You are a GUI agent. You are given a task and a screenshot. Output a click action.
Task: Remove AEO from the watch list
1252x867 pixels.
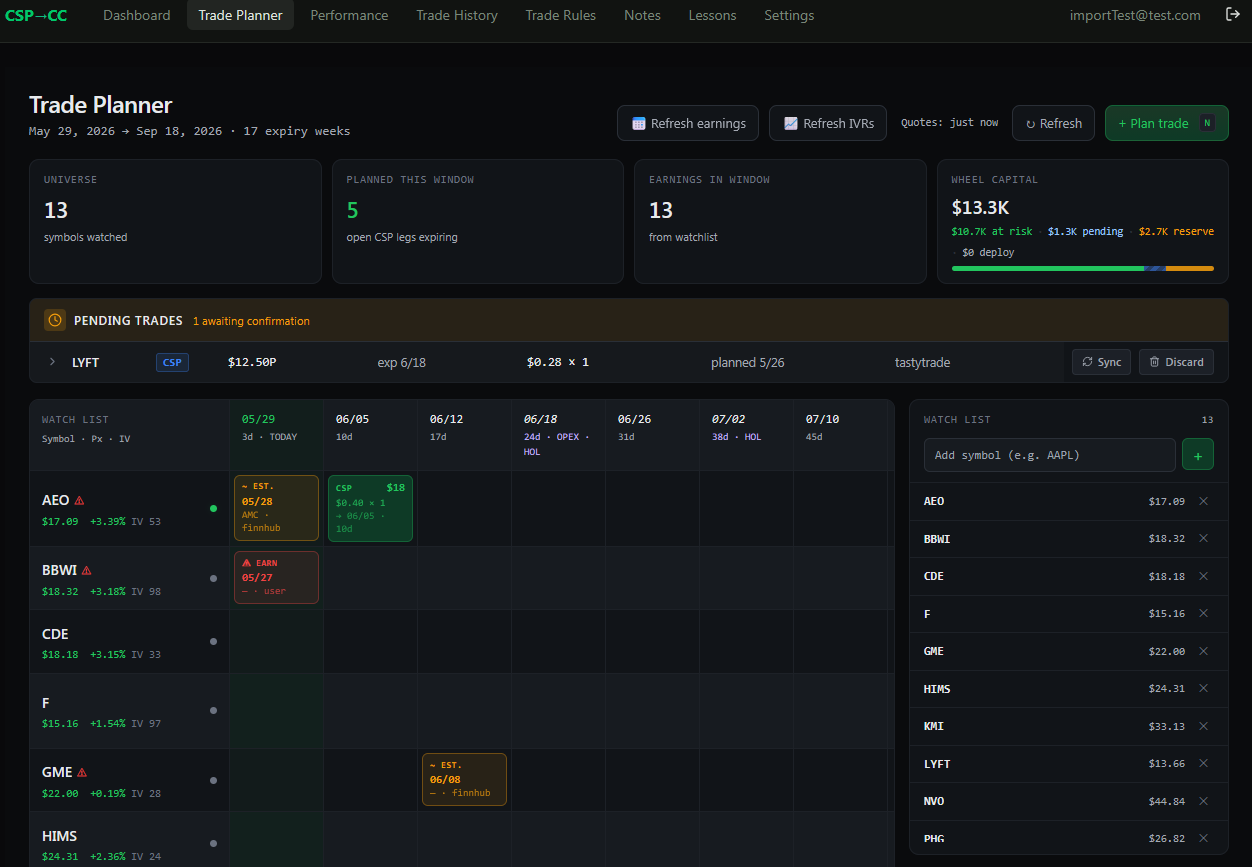[x=1203, y=501]
